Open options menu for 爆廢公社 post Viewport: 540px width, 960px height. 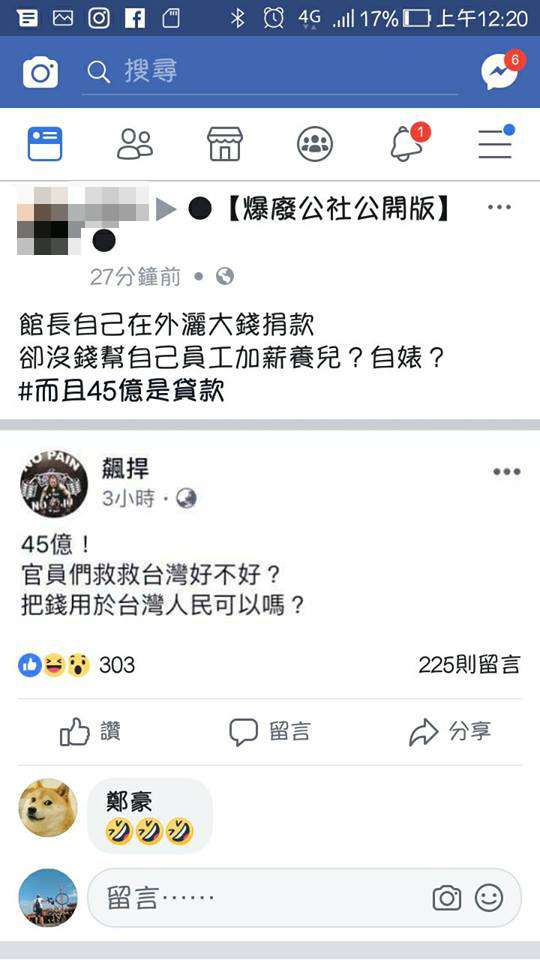499,208
